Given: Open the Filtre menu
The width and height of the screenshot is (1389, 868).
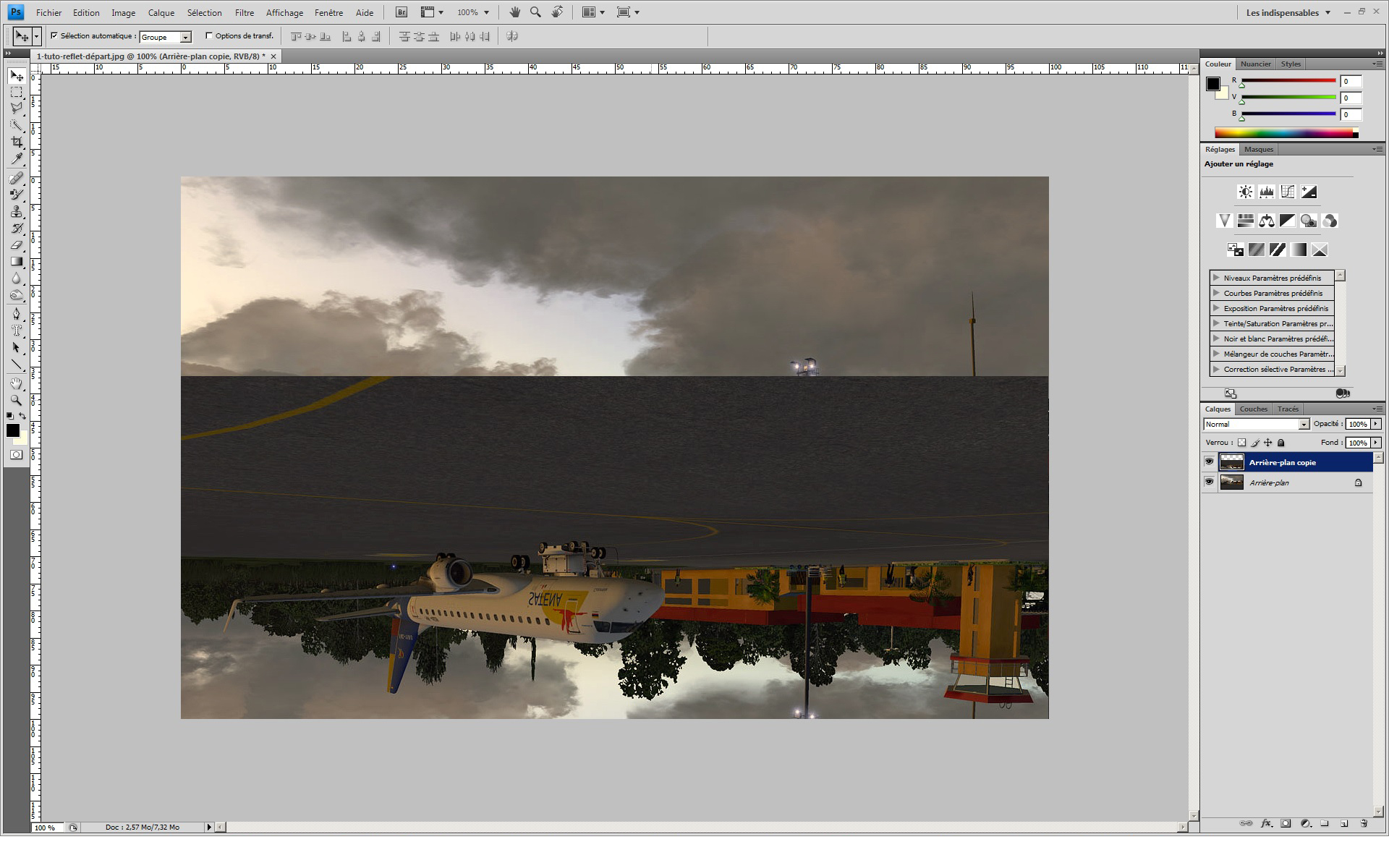Looking at the screenshot, I should tap(245, 12).
